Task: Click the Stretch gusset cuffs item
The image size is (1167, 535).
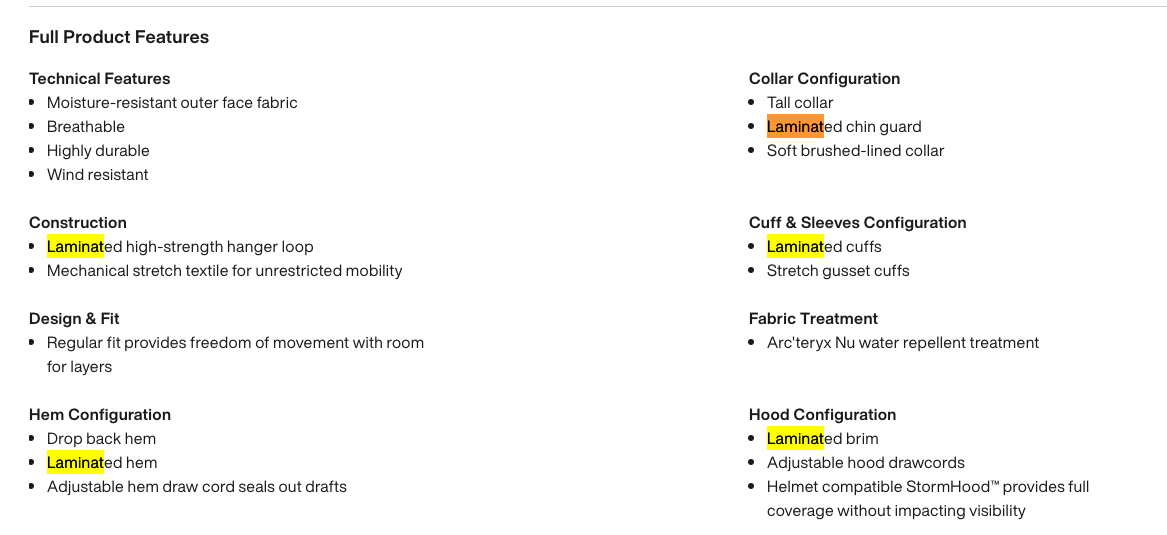Action: tap(838, 270)
